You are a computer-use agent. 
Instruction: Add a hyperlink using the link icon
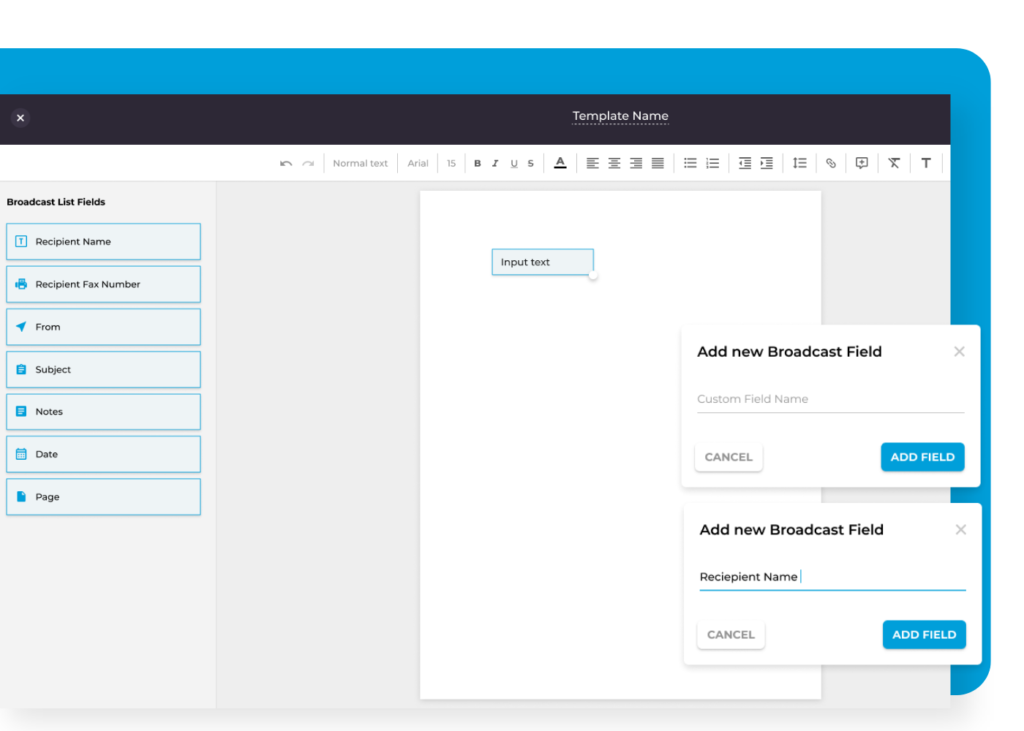[831, 162]
